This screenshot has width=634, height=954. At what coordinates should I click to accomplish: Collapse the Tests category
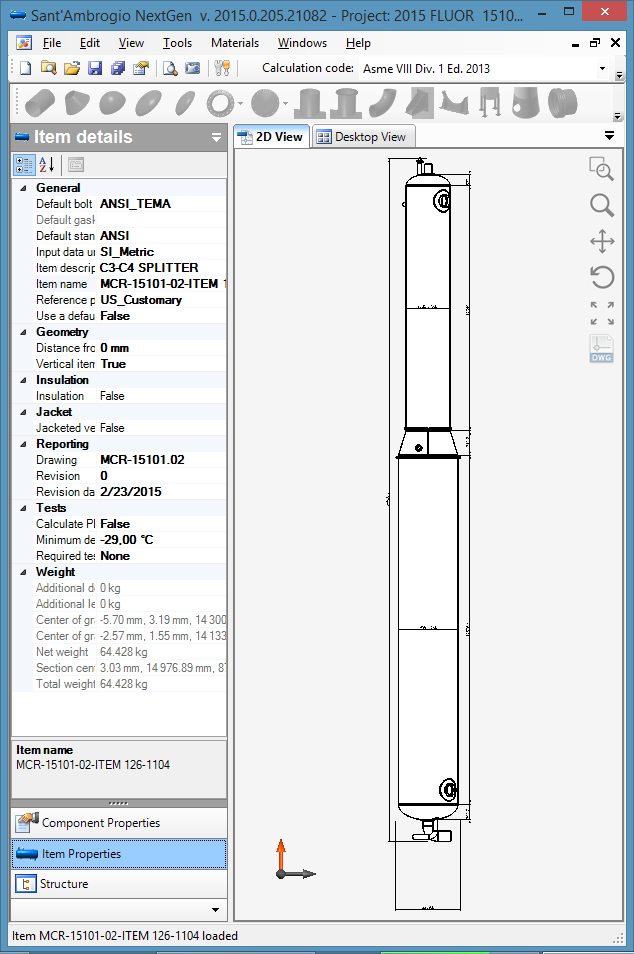pyautogui.click(x=23, y=508)
